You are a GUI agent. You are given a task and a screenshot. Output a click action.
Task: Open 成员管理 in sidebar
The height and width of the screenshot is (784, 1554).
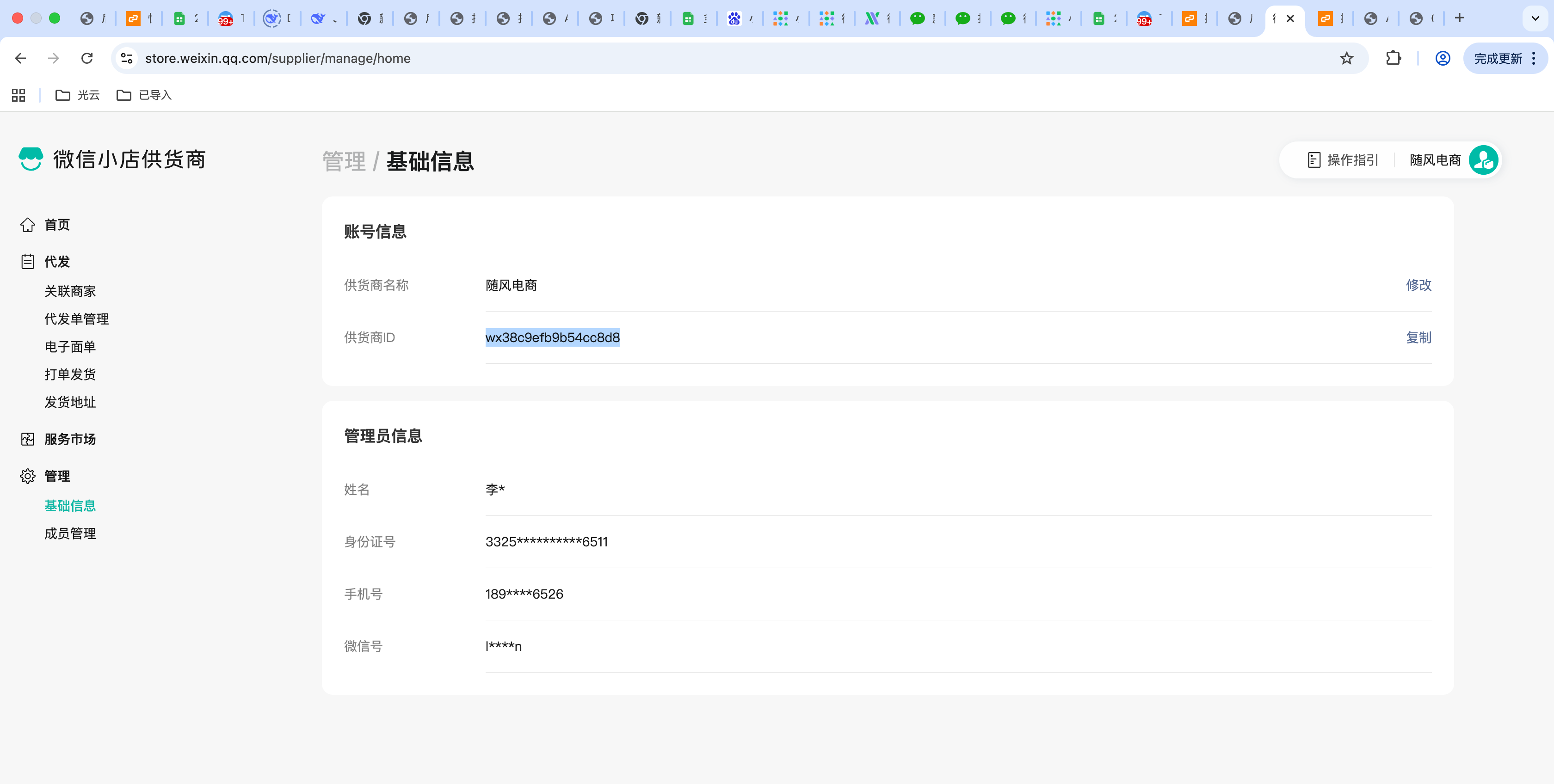click(70, 534)
